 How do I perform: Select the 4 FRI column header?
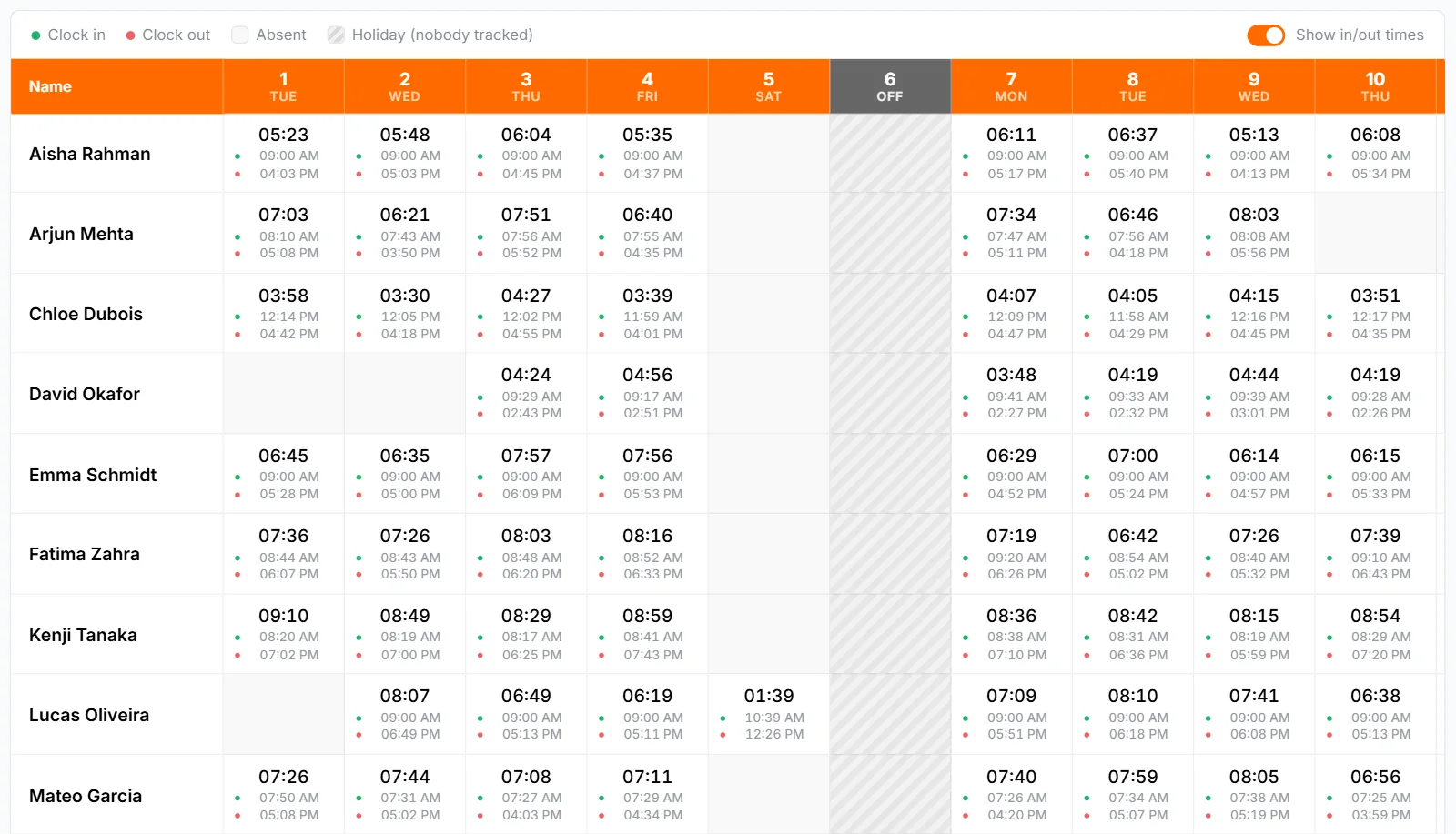(x=647, y=86)
